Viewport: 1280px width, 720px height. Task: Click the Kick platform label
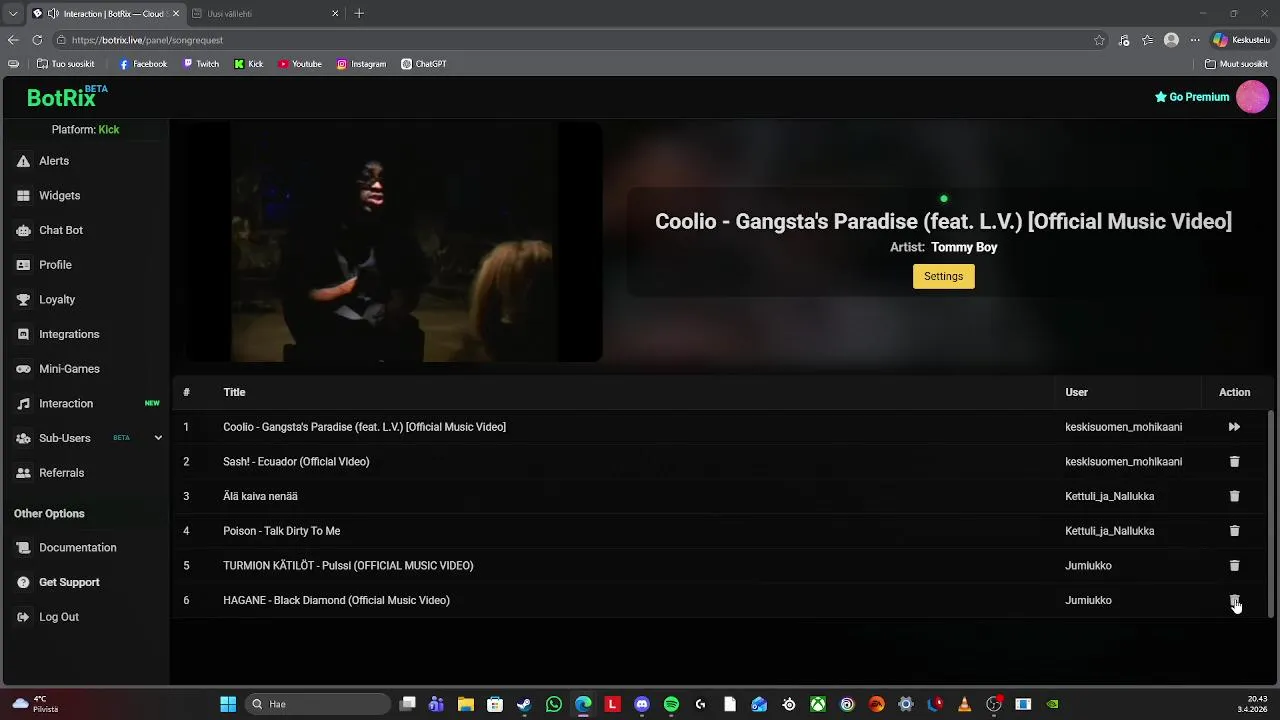coord(108,130)
